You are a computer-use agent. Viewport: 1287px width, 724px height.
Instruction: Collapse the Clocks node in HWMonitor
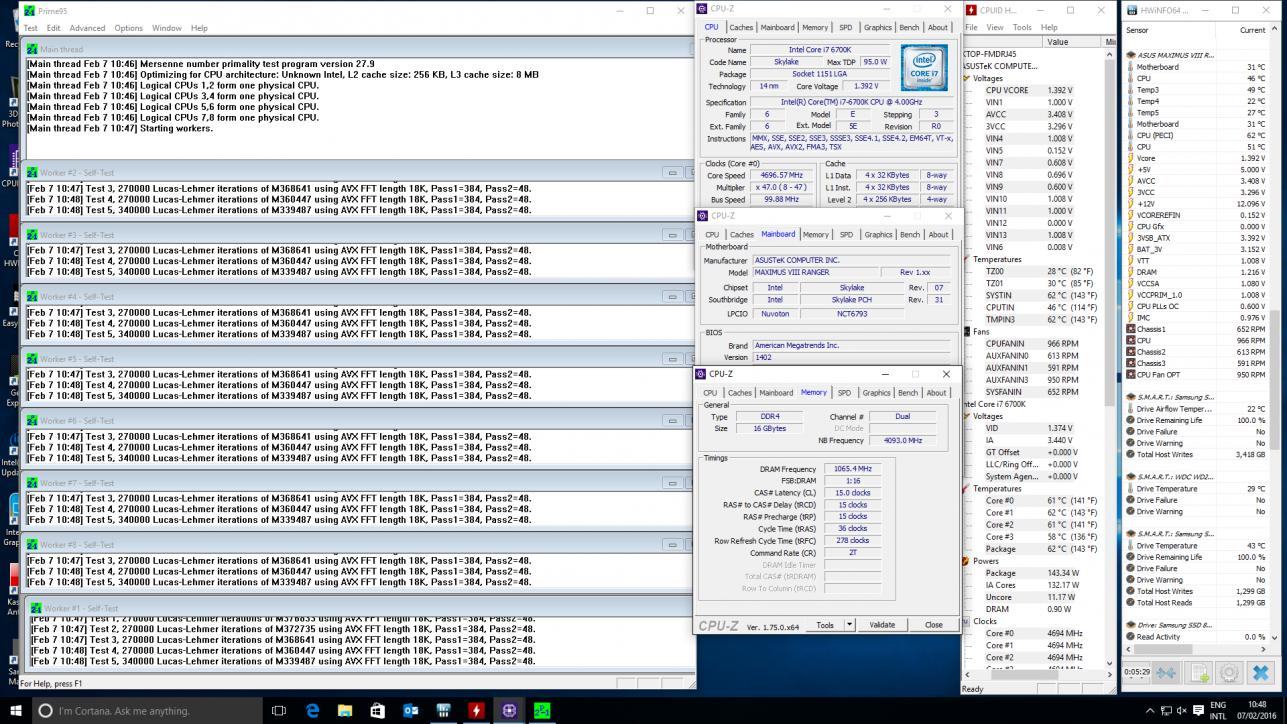coord(966,621)
